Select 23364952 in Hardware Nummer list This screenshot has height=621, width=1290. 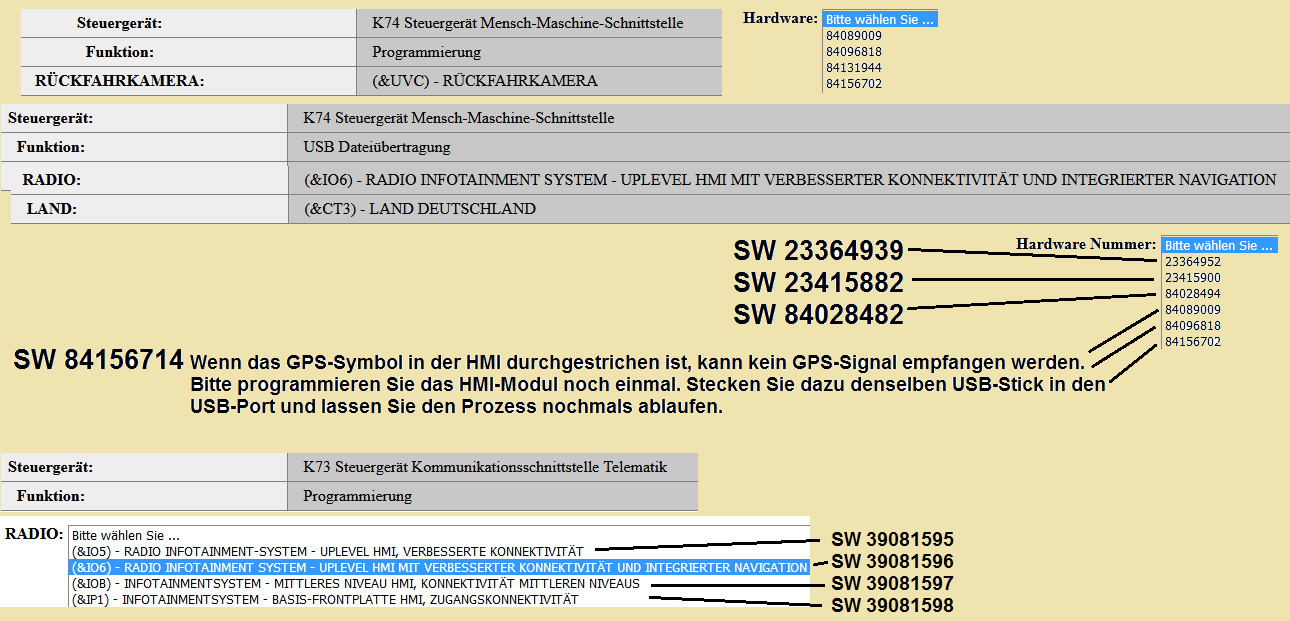pyautogui.click(x=1192, y=262)
